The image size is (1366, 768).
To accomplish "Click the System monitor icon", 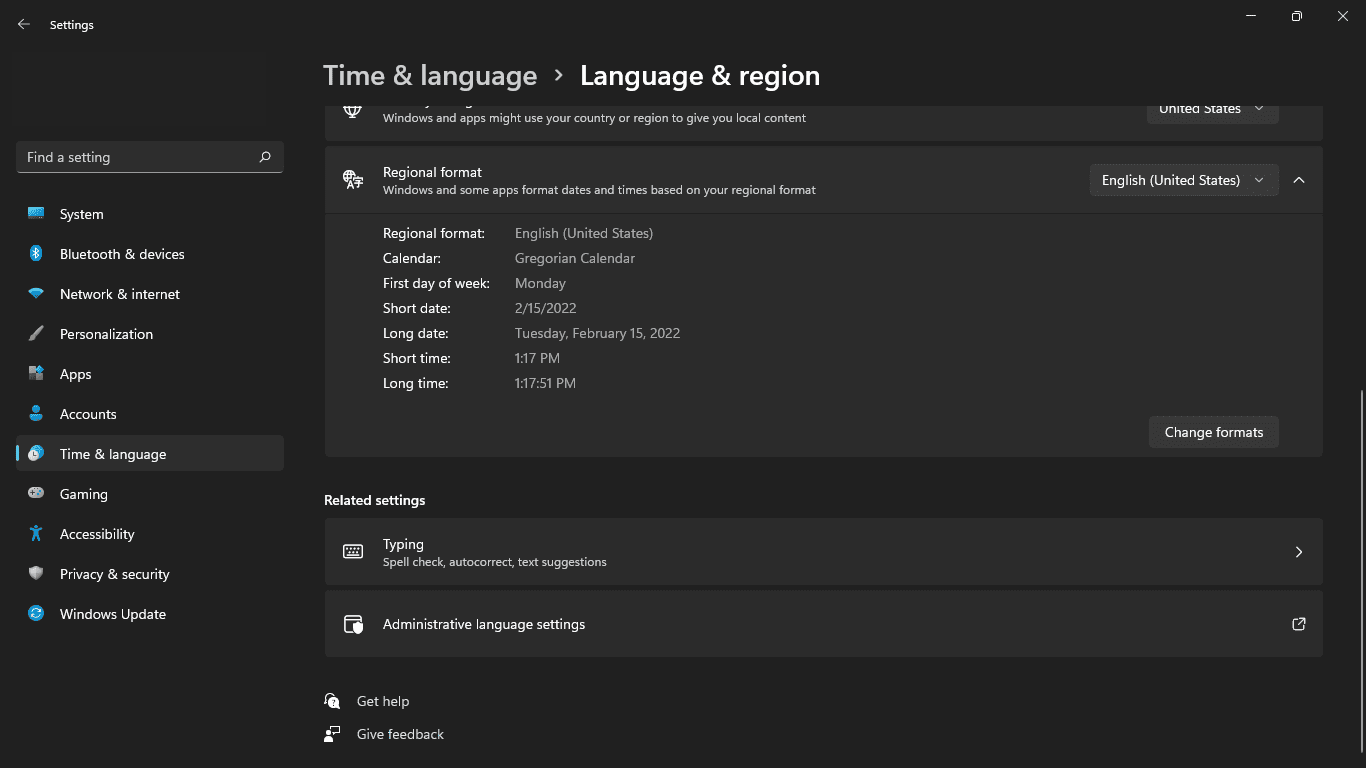I will pyautogui.click(x=36, y=214).
